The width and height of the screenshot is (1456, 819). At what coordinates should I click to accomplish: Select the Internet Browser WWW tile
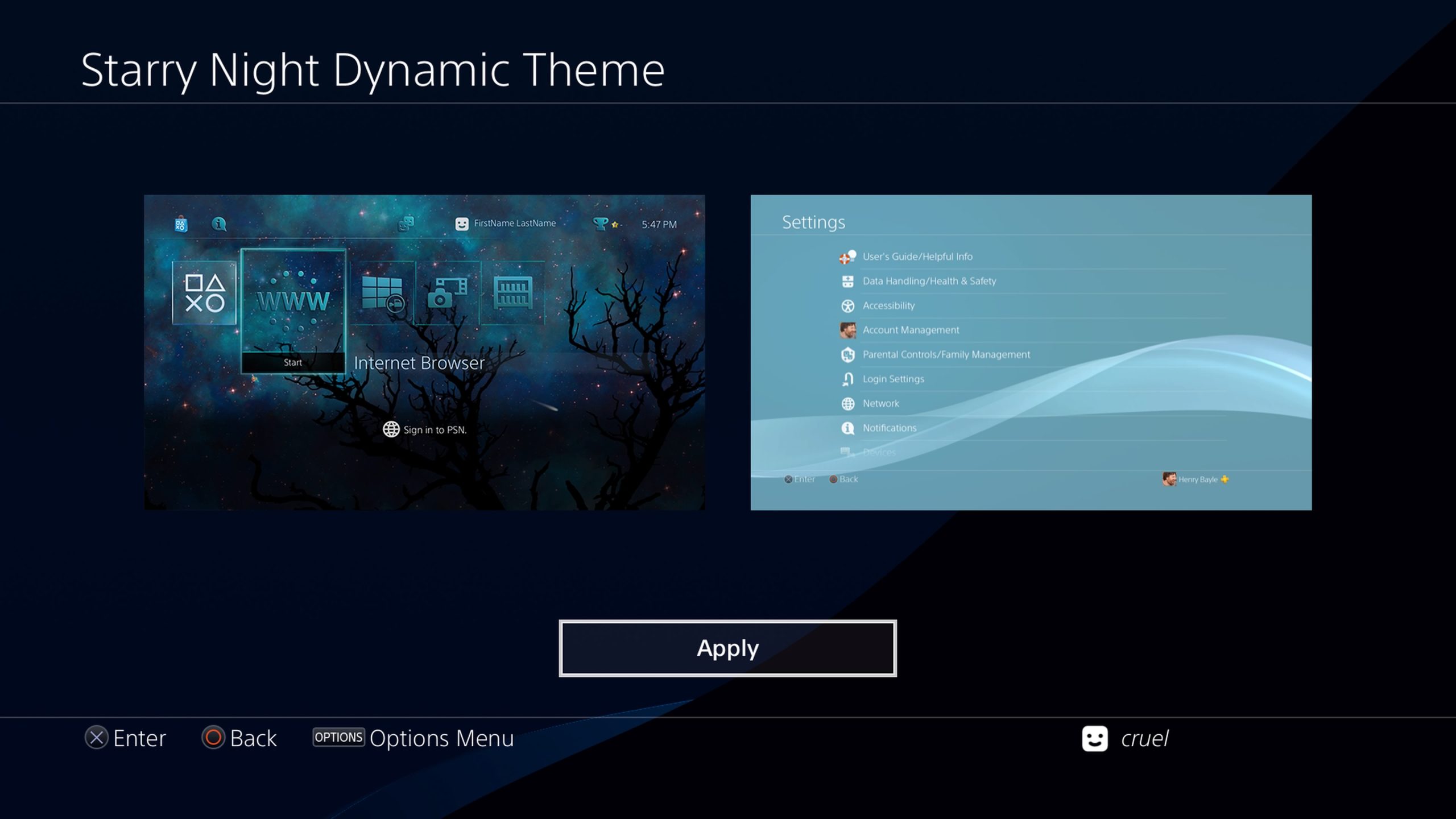(293, 301)
